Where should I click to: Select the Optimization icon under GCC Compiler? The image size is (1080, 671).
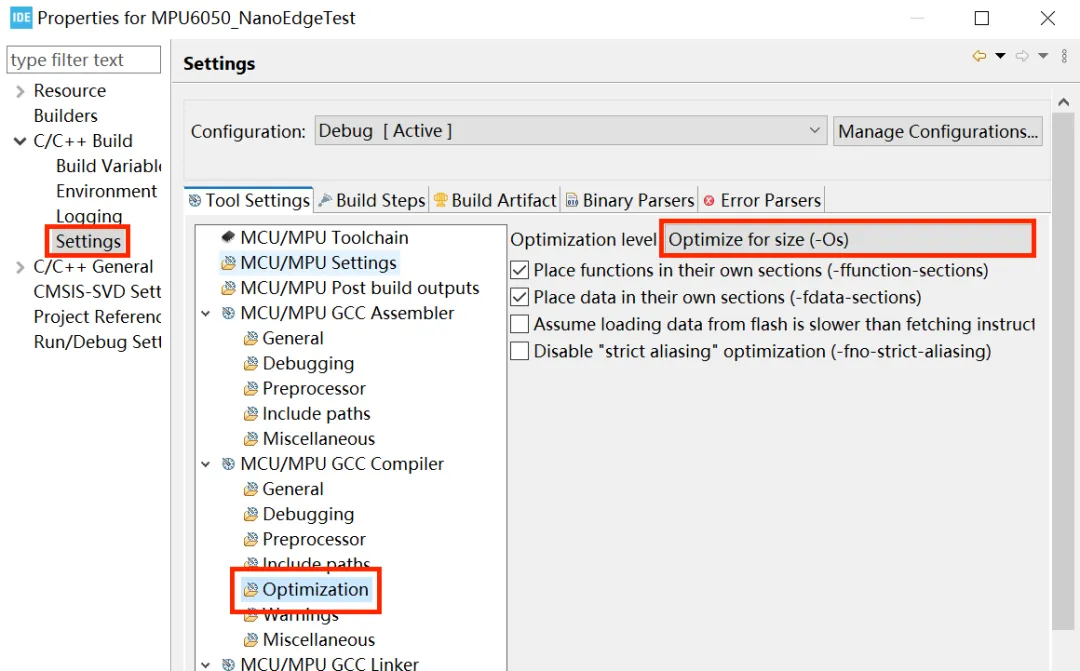251,590
